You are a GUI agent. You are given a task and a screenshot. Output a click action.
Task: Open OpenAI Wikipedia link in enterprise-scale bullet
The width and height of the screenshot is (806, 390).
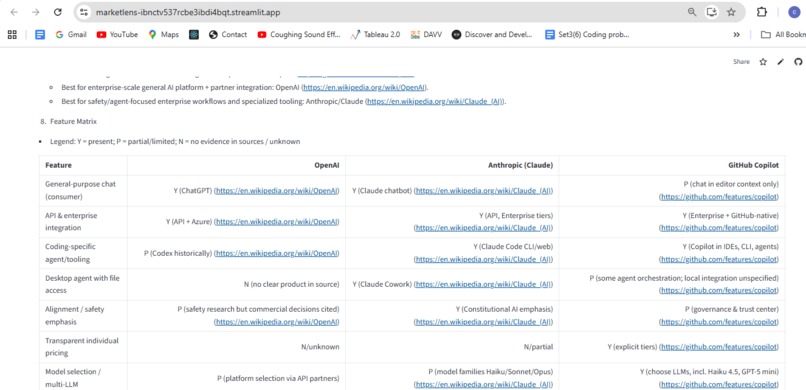tap(364, 87)
